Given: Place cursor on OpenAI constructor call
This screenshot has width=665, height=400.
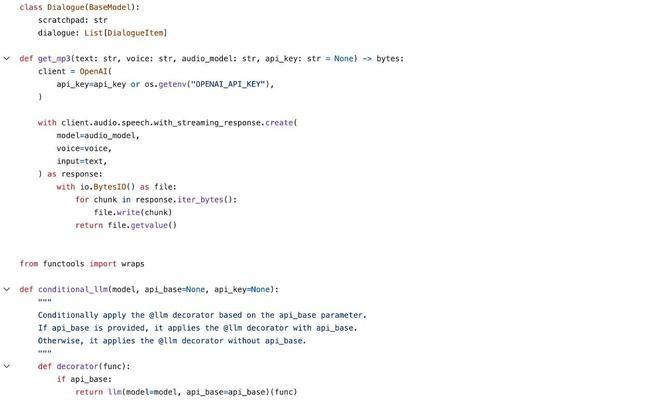Looking at the screenshot, I should click(x=96, y=71).
